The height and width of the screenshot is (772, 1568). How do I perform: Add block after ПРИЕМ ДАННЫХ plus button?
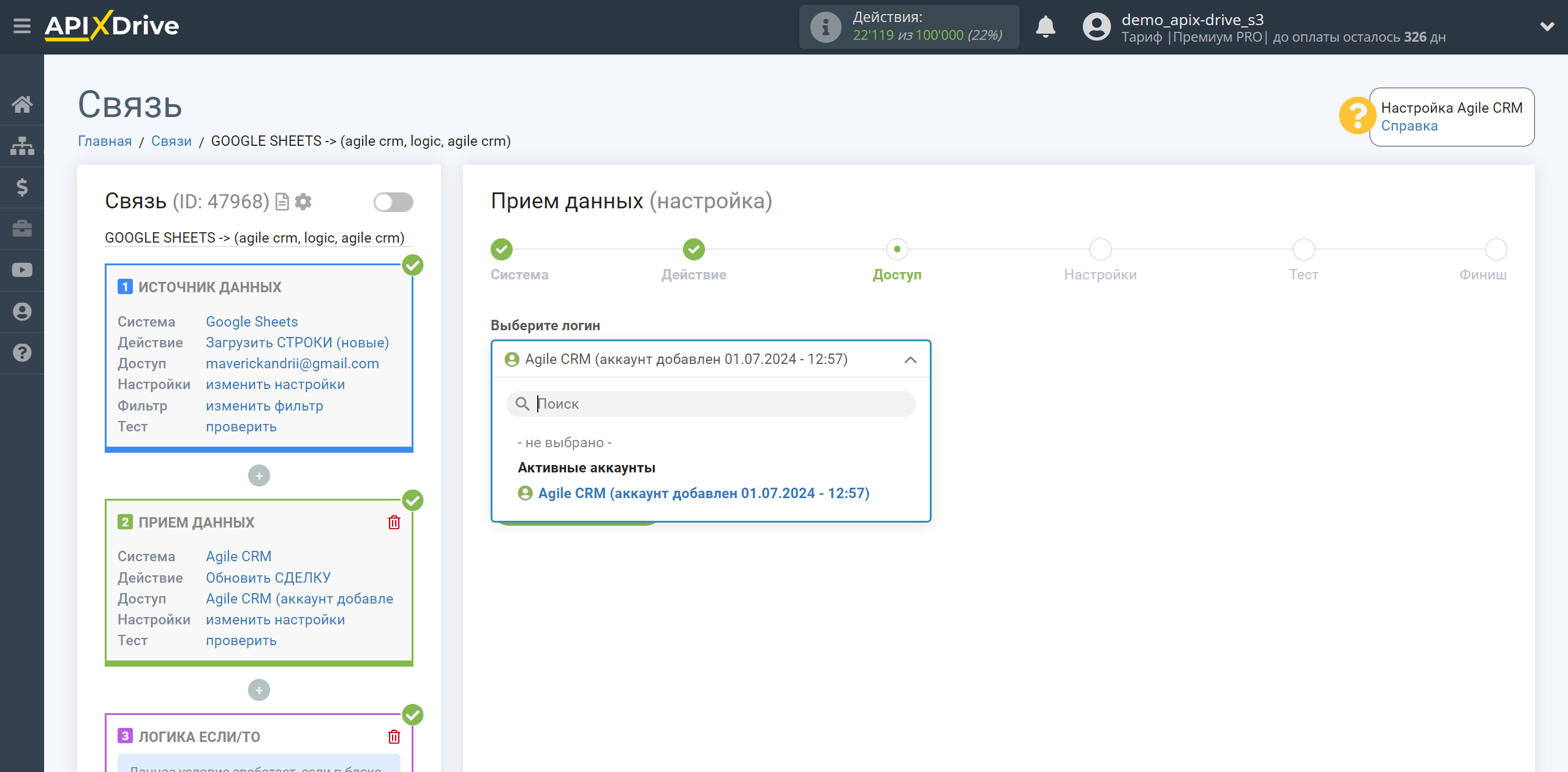[259, 691]
